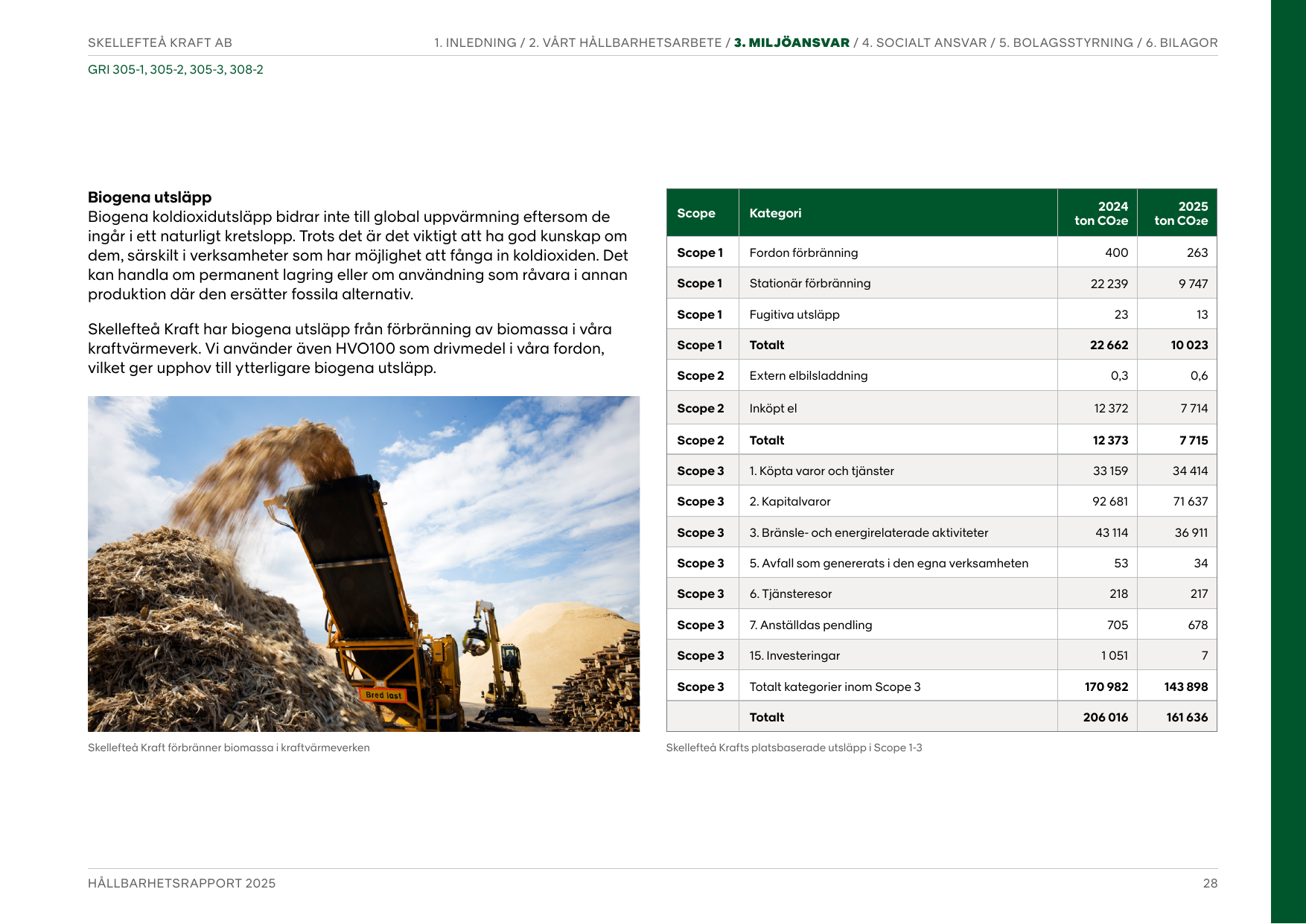Click the Scope 3 total 170 982

point(1106,687)
